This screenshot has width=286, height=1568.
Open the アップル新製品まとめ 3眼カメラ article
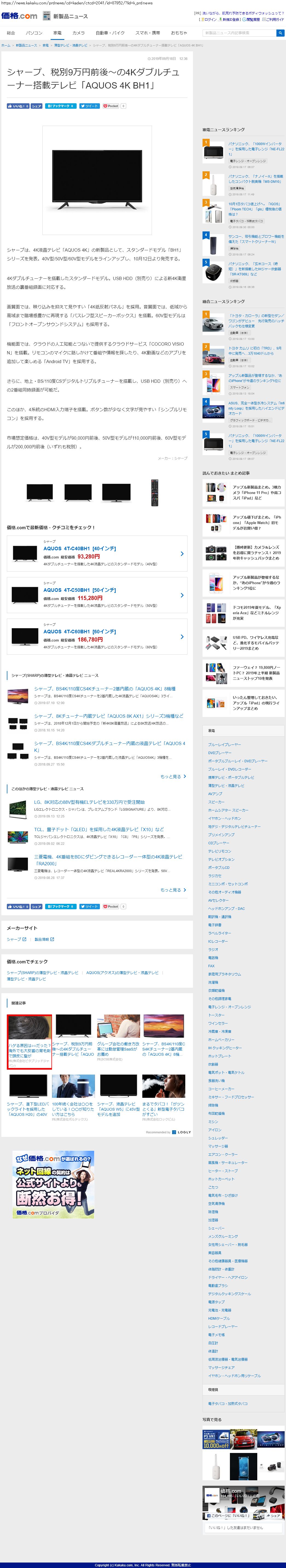coord(244,492)
